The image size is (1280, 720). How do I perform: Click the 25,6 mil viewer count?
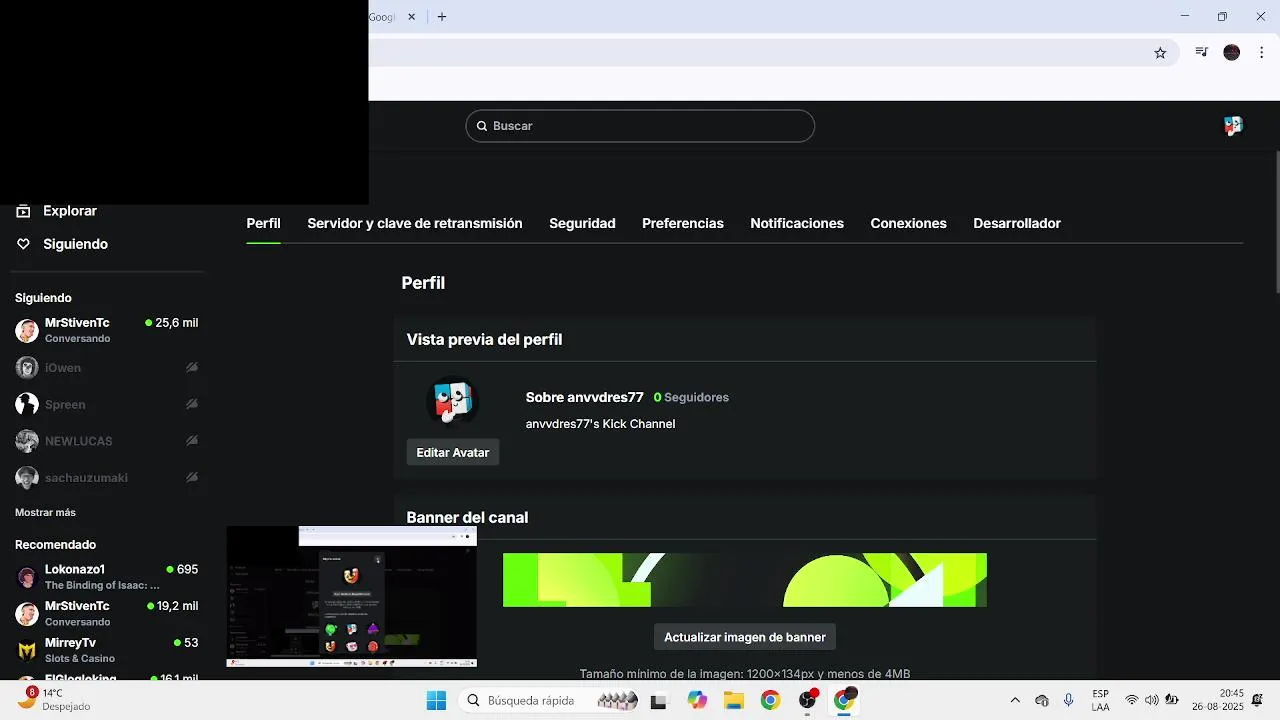point(172,323)
